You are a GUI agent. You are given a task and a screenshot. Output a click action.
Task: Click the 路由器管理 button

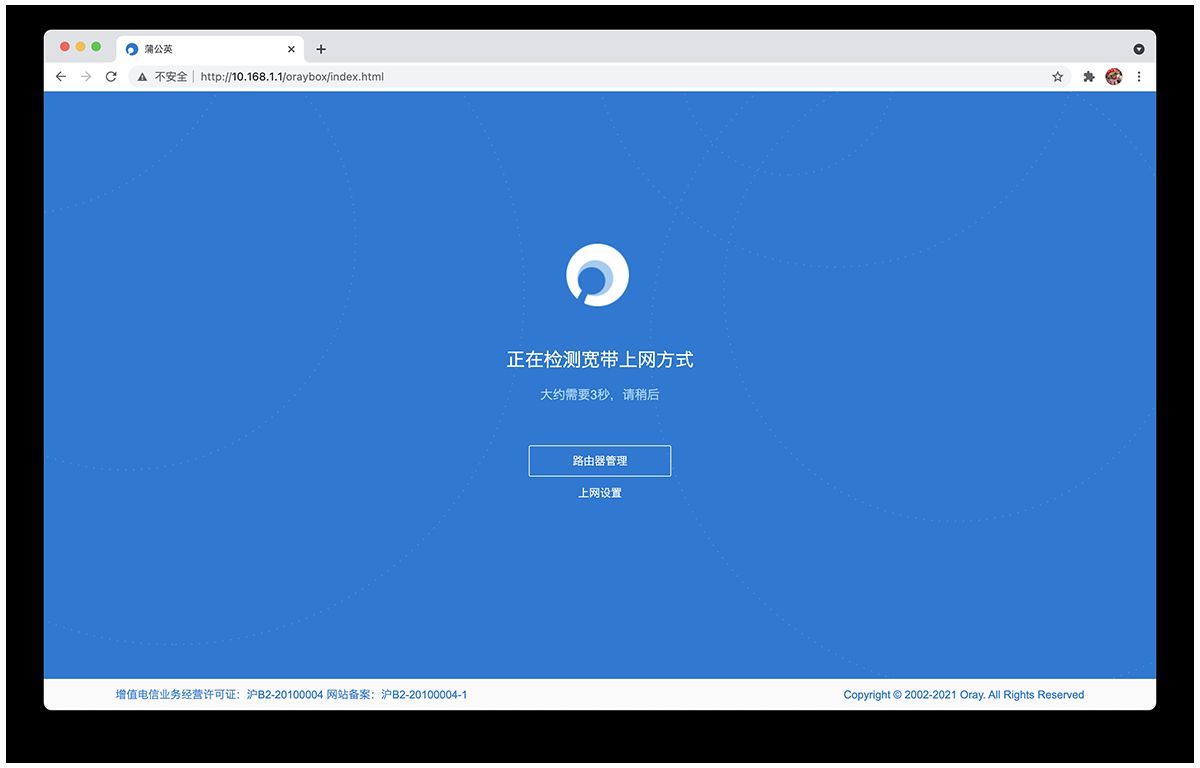pos(600,461)
